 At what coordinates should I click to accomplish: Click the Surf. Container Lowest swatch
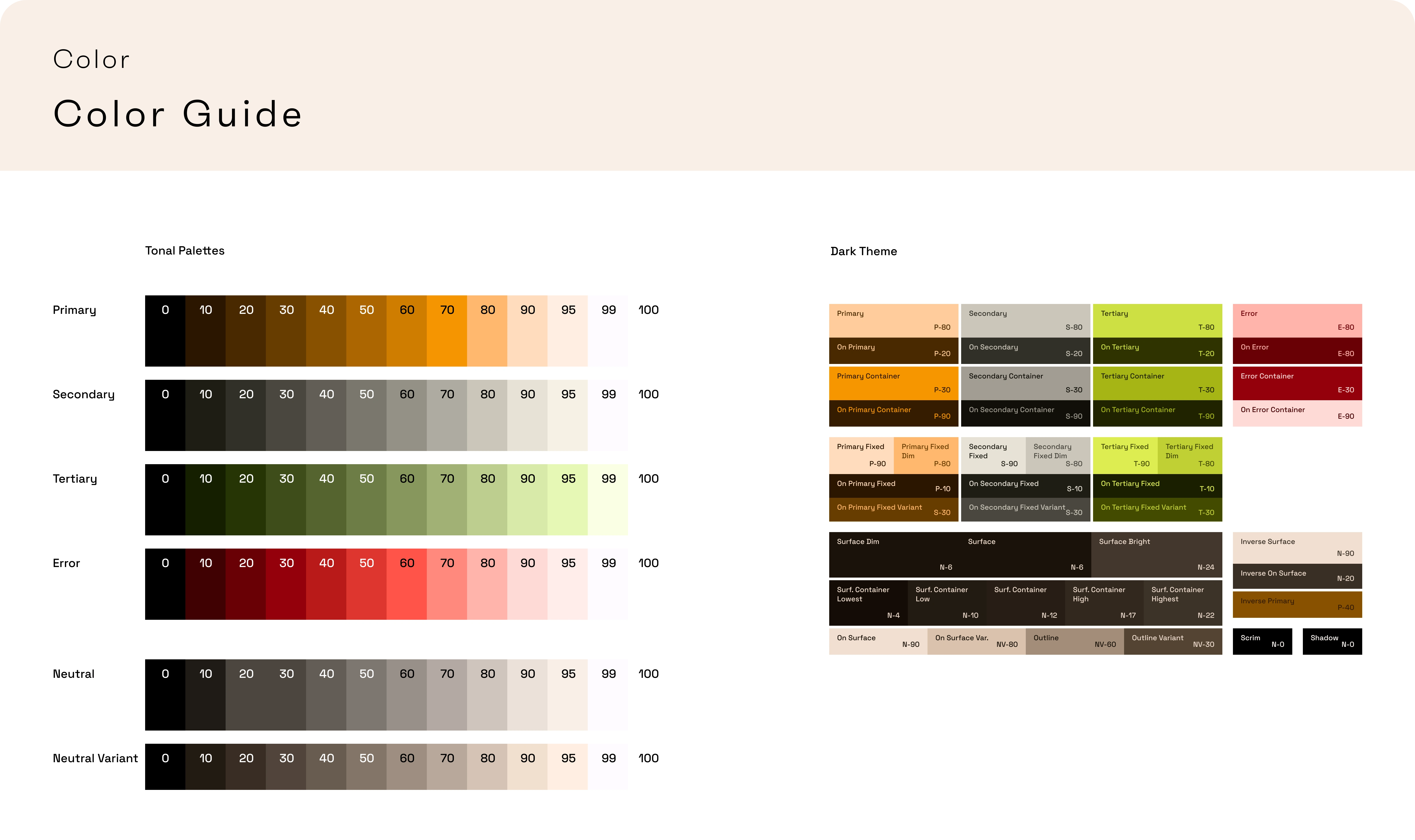868,603
